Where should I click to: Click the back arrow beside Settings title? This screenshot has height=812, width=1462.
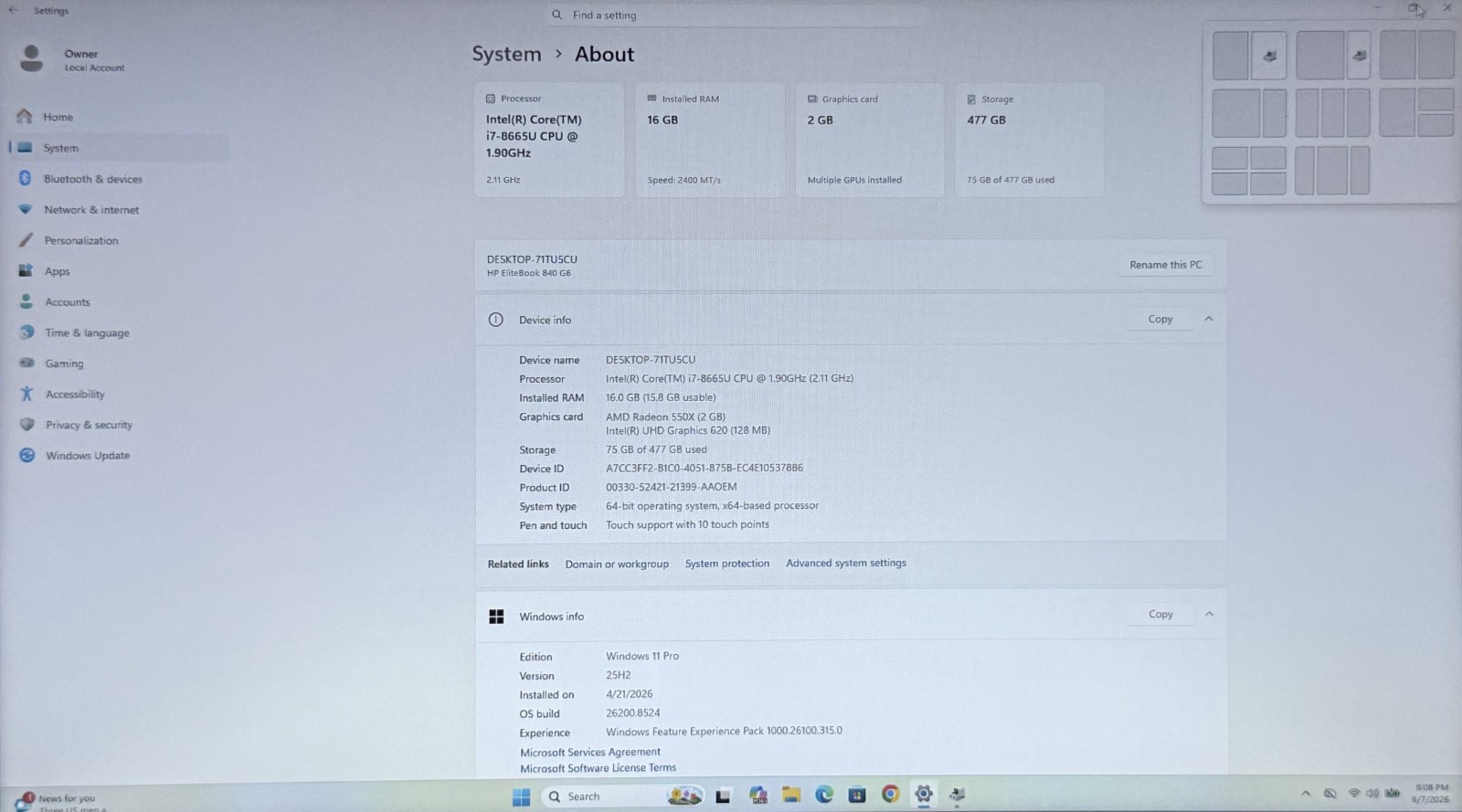13,11
